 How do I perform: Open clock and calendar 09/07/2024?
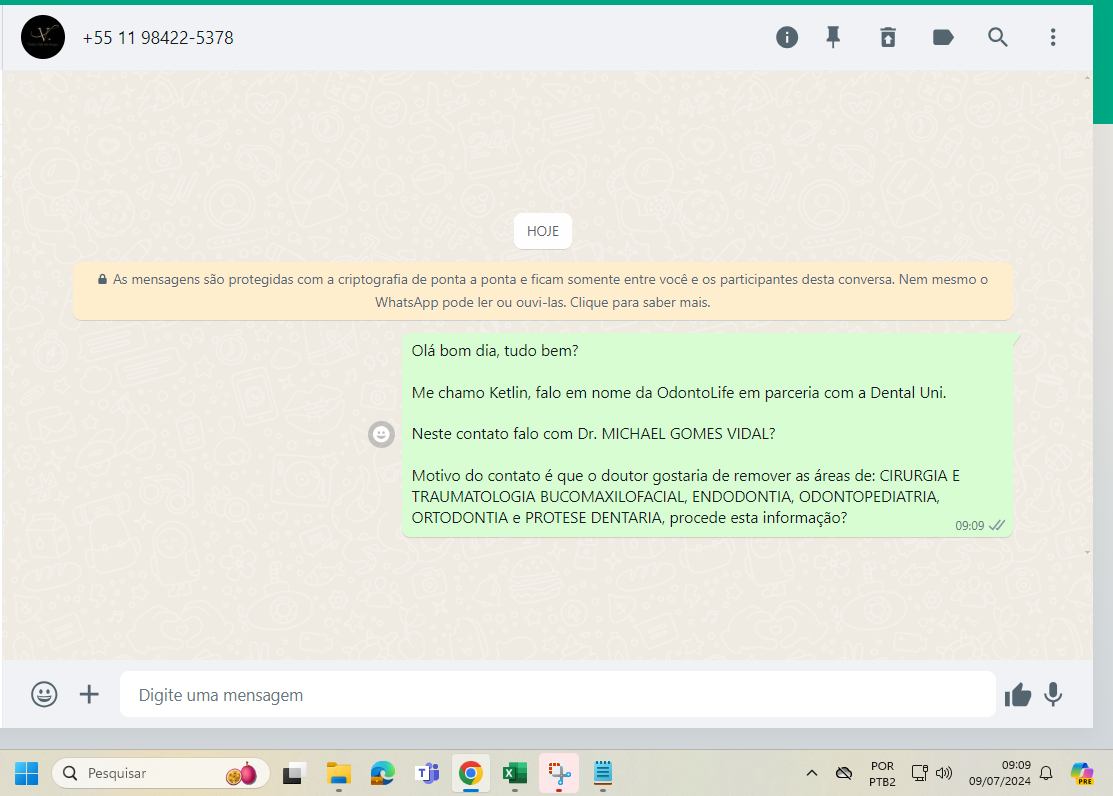(x=999, y=773)
